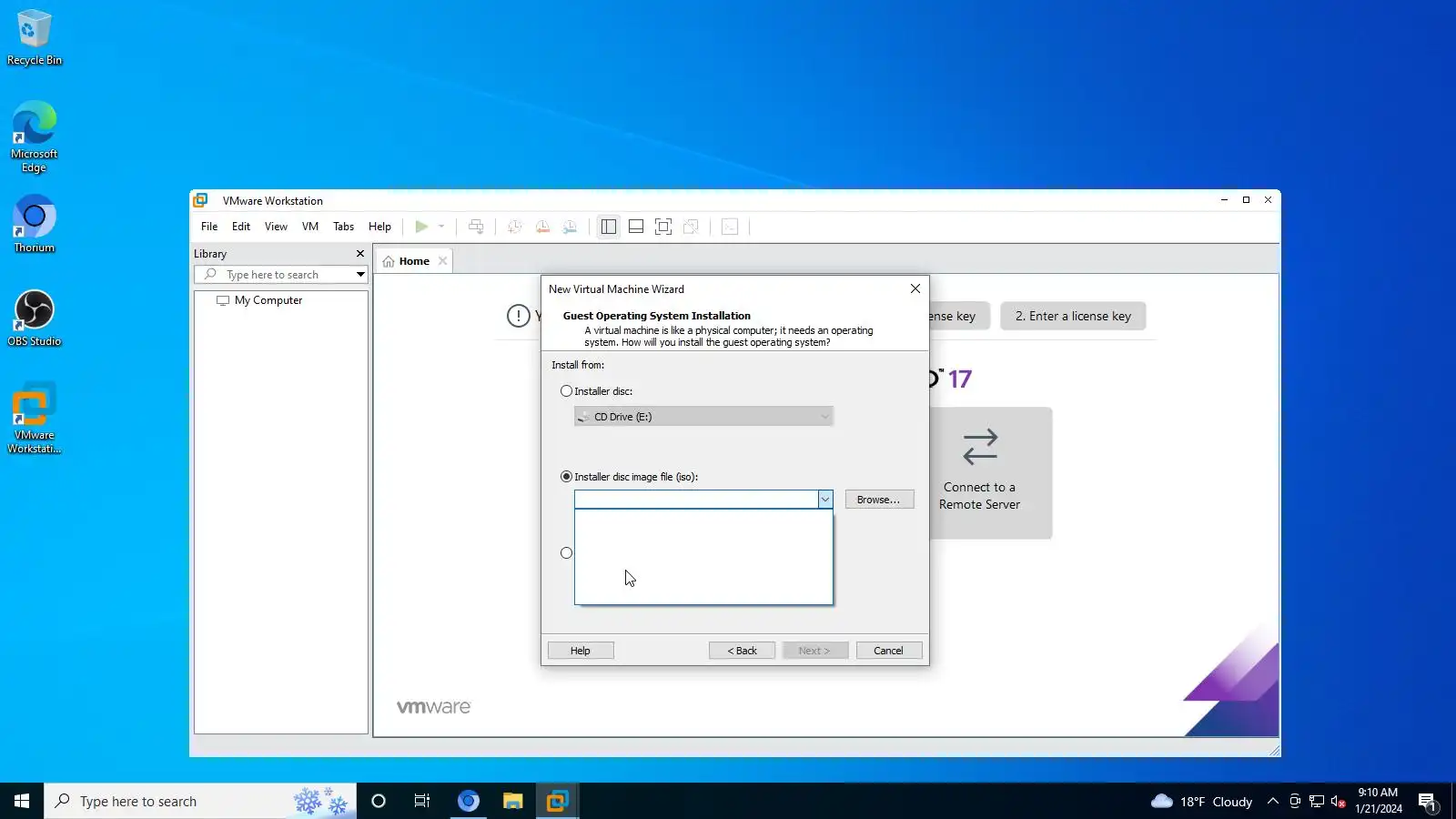The width and height of the screenshot is (1456, 819).
Task: Click the Take Snapshot toolbar icon
Action: (x=515, y=227)
